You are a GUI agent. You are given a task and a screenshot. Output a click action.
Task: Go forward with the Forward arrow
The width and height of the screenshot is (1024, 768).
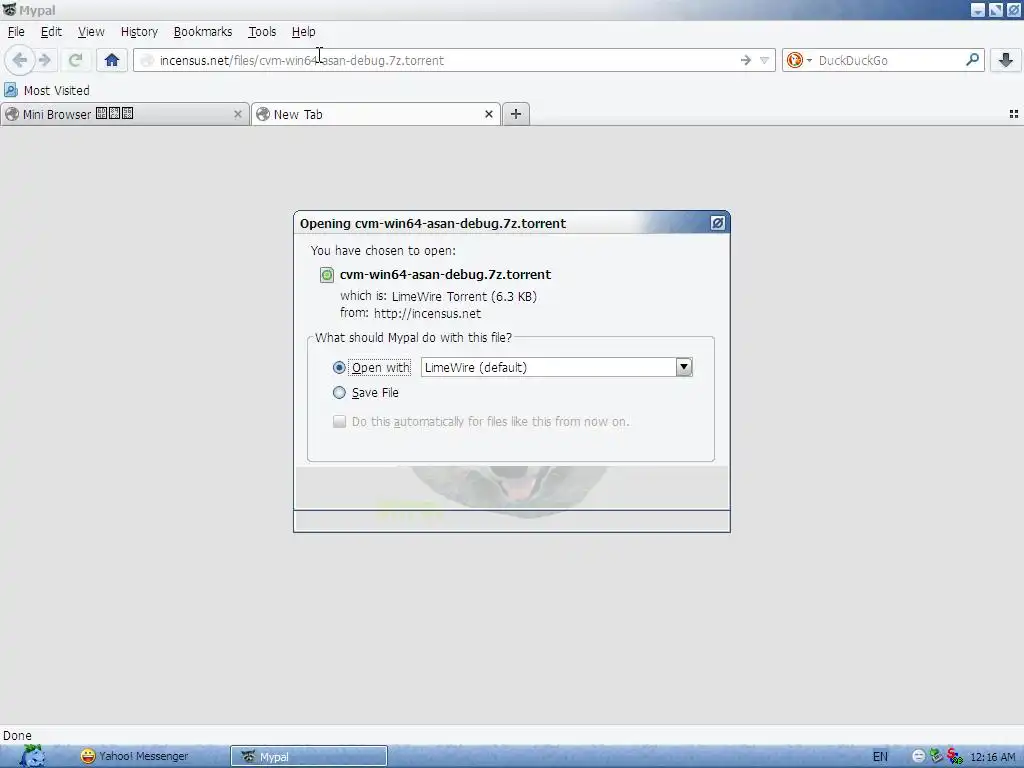pos(44,60)
